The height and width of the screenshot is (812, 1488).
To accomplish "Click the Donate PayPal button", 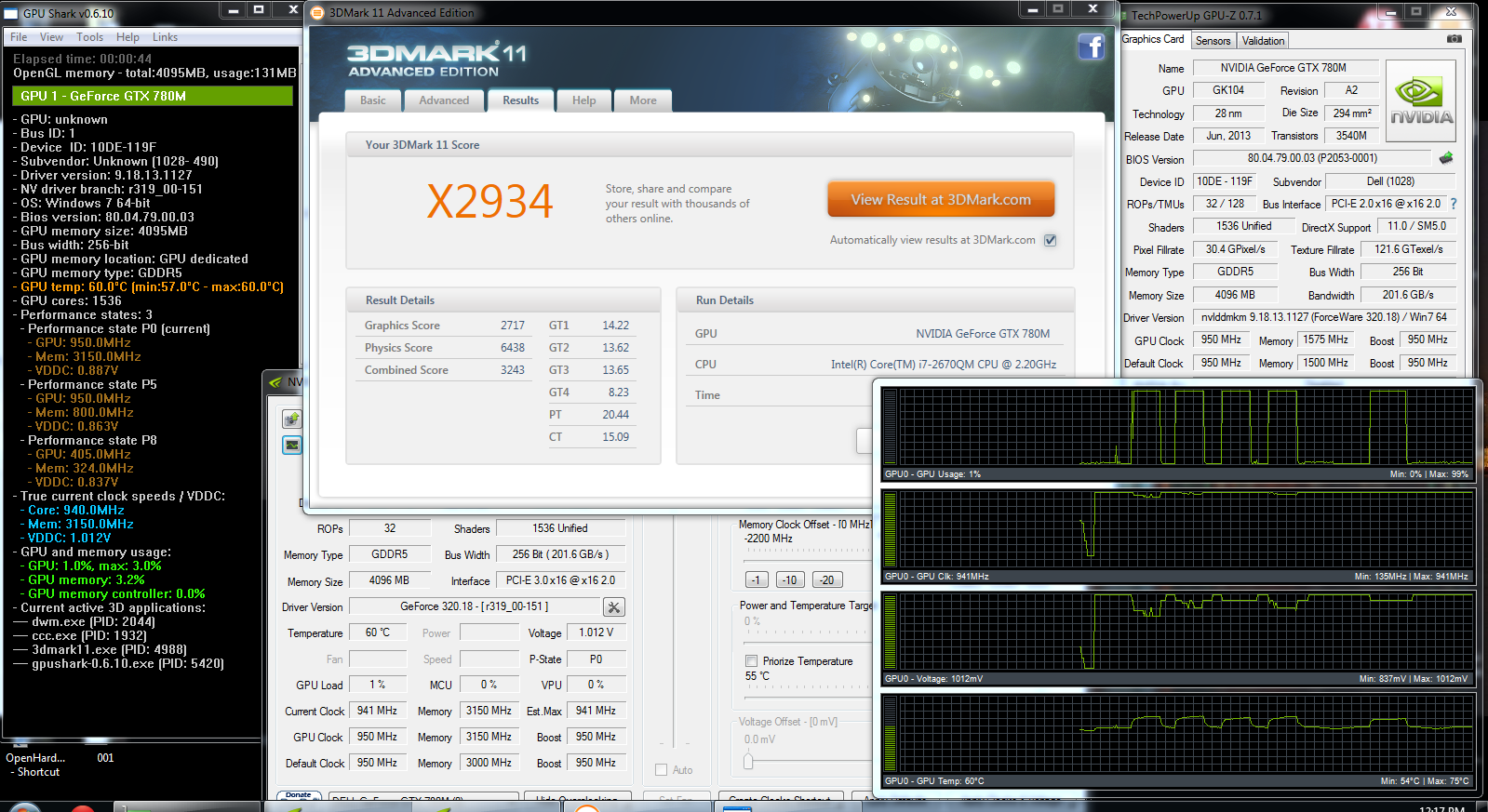I will 299,795.
